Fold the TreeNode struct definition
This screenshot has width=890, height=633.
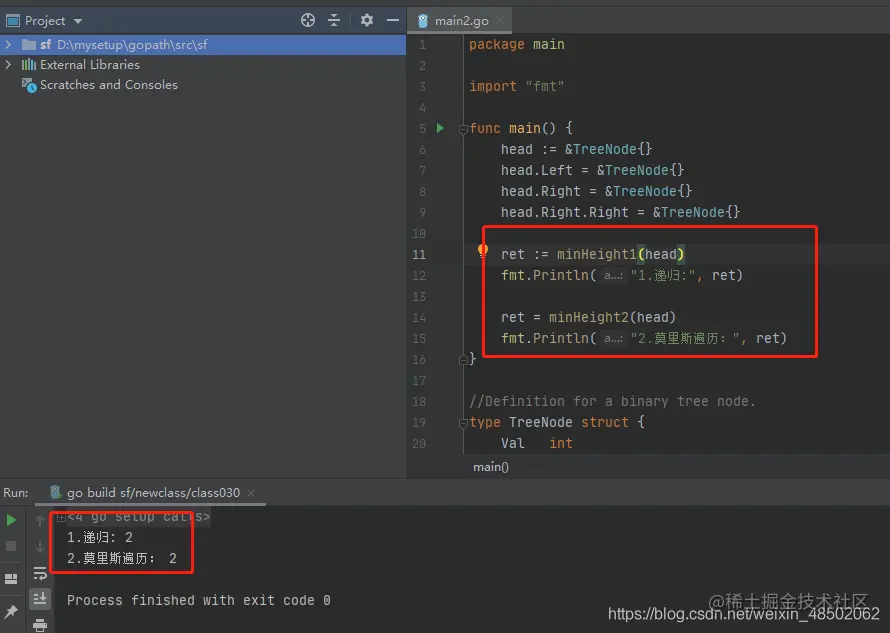click(463, 422)
